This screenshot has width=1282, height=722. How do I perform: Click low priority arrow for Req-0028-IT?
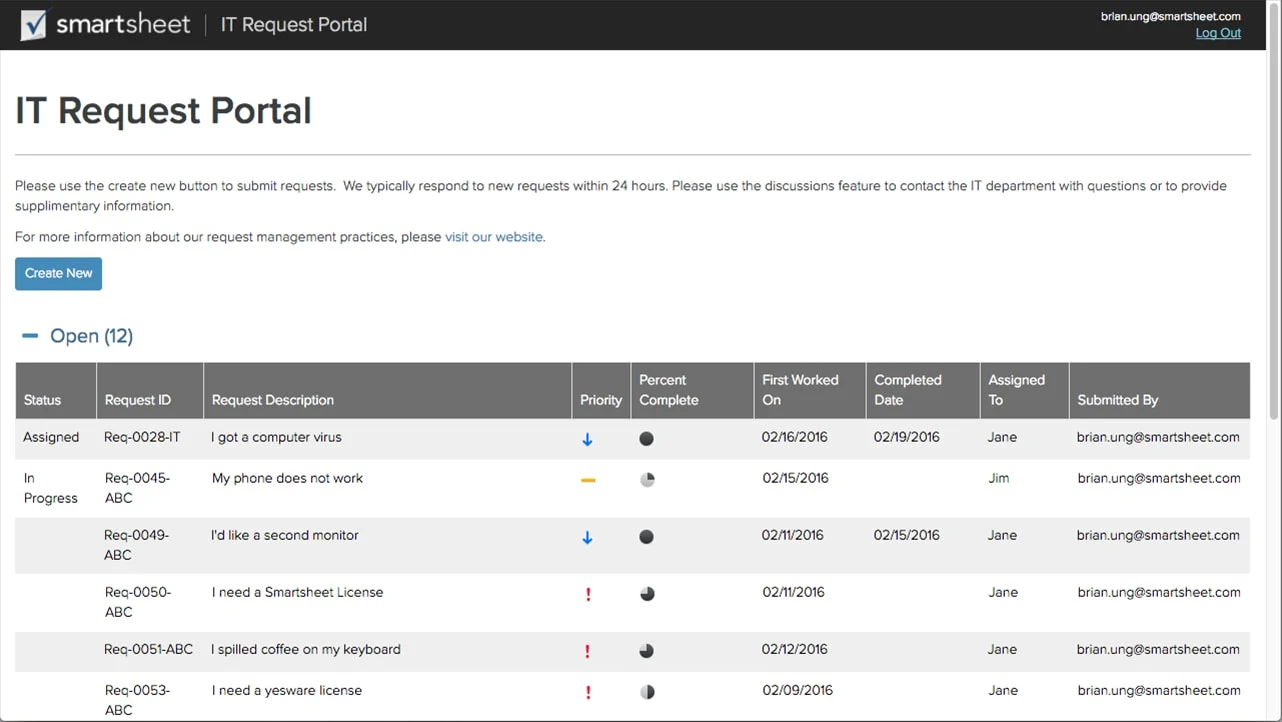pyautogui.click(x=587, y=439)
